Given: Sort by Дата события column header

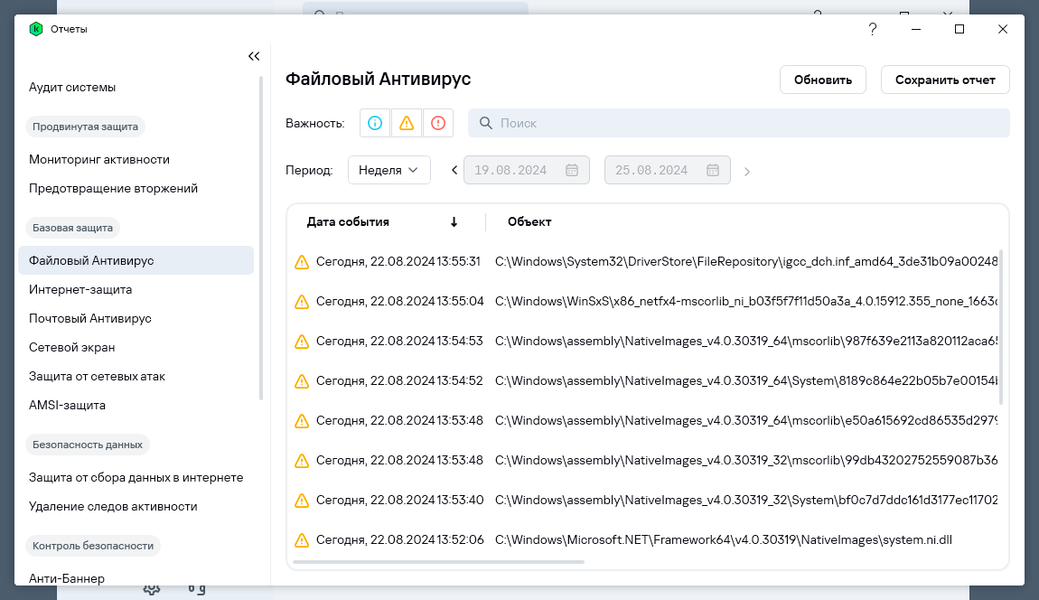Looking at the screenshot, I should pos(348,222).
